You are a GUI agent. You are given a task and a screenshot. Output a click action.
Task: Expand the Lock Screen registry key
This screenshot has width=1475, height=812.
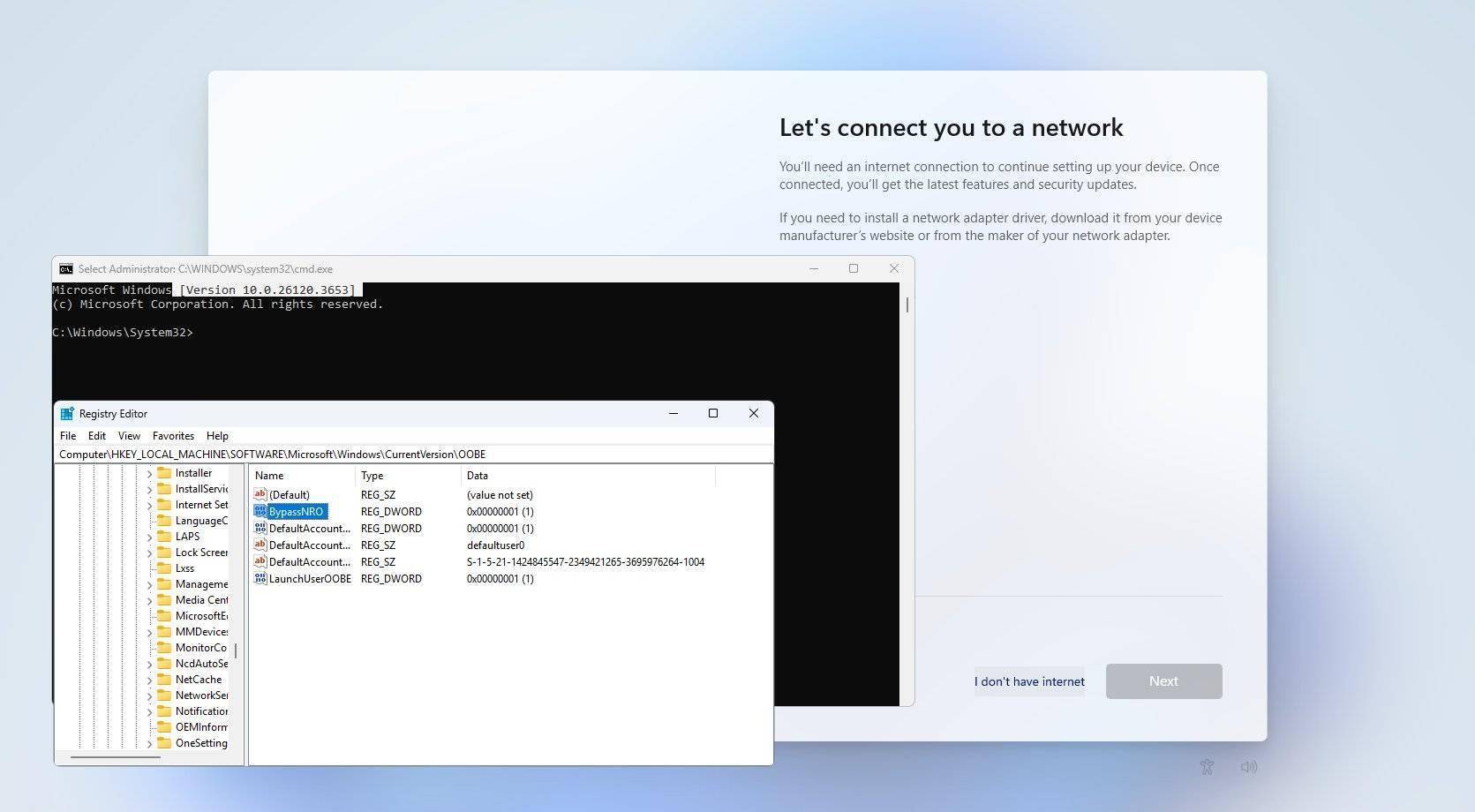click(150, 552)
